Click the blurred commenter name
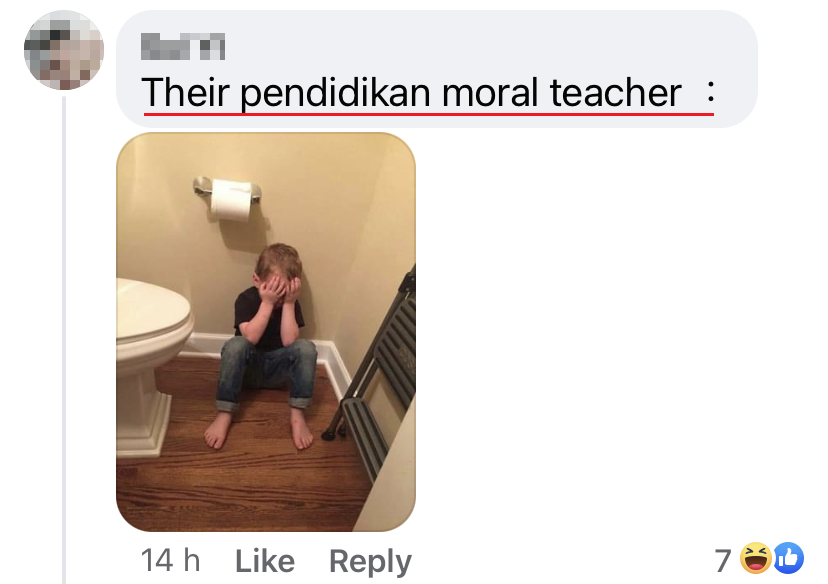The width and height of the screenshot is (828, 584). coord(183,46)
